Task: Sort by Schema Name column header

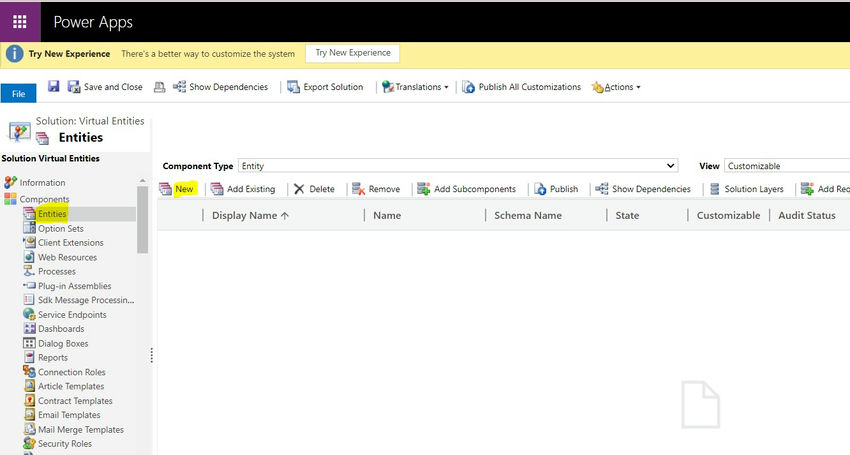Action: pos(528,215)
